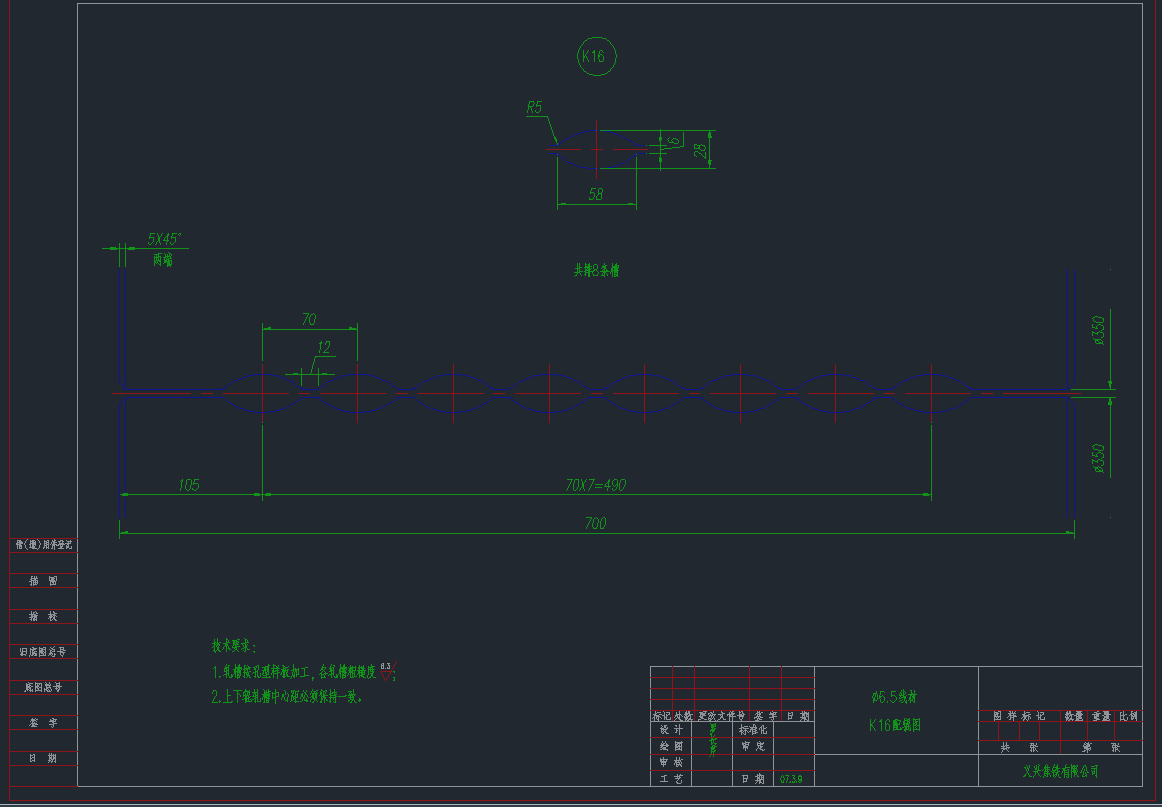Image resolution: width=1162 pixels, height=807 pixels.
Task: Select the 58 width dimension text
Action: point(596,194)
